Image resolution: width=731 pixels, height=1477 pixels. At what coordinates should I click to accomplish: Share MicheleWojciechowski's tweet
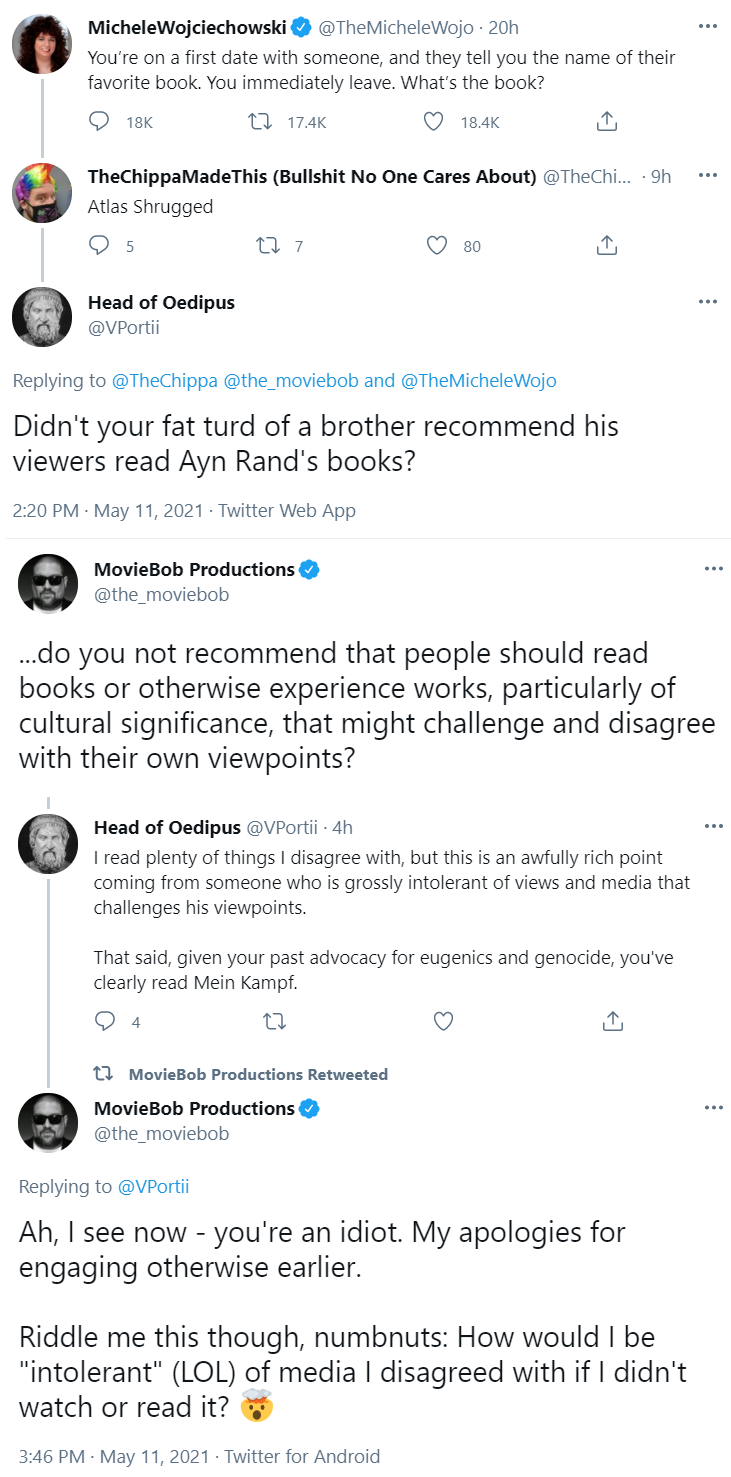coord(606,122)
